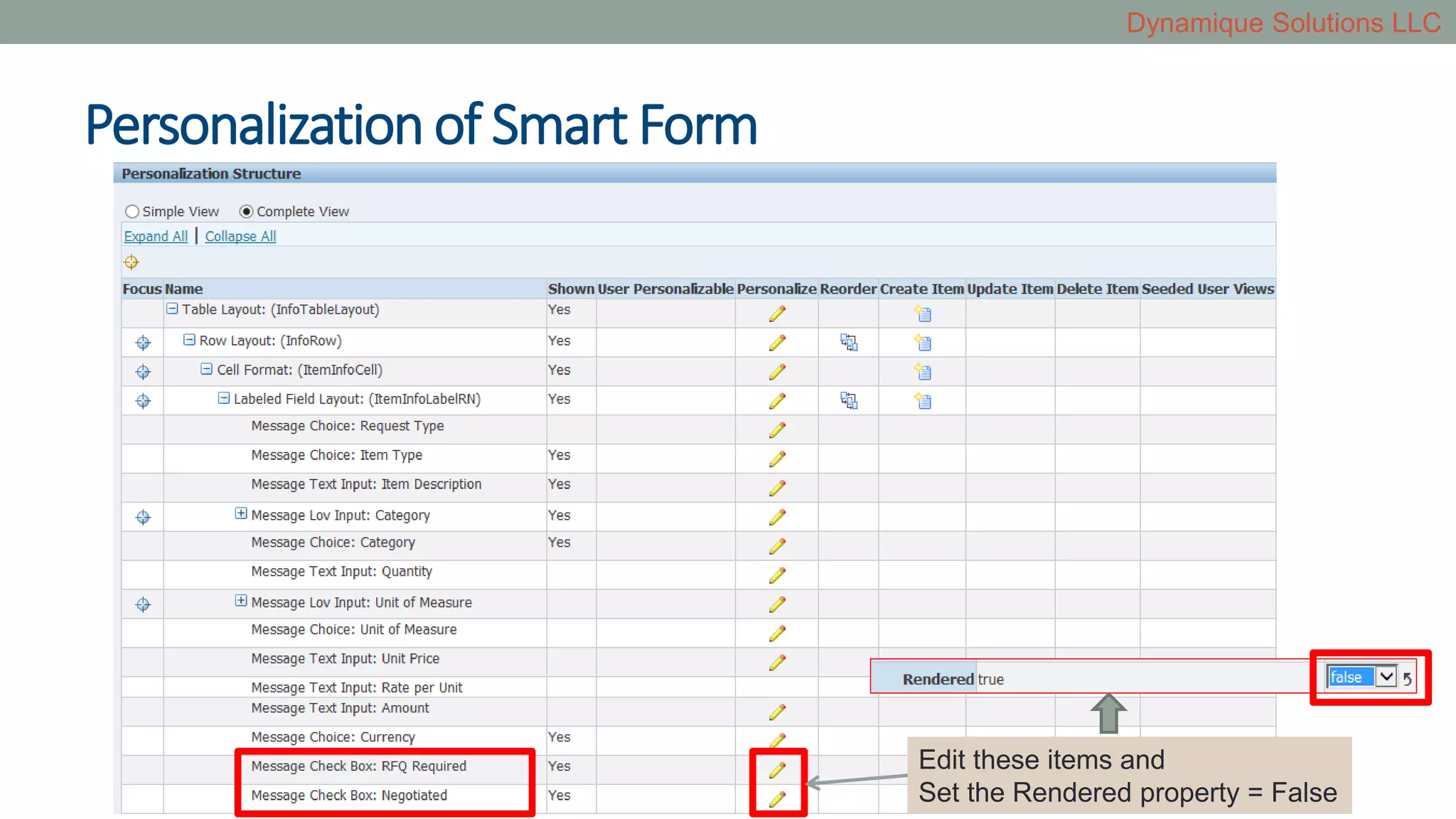Click Reorder icon for Row Layout InfoRow
Viewport: 1456px width, 819px height.
click(x=849, y=343)
